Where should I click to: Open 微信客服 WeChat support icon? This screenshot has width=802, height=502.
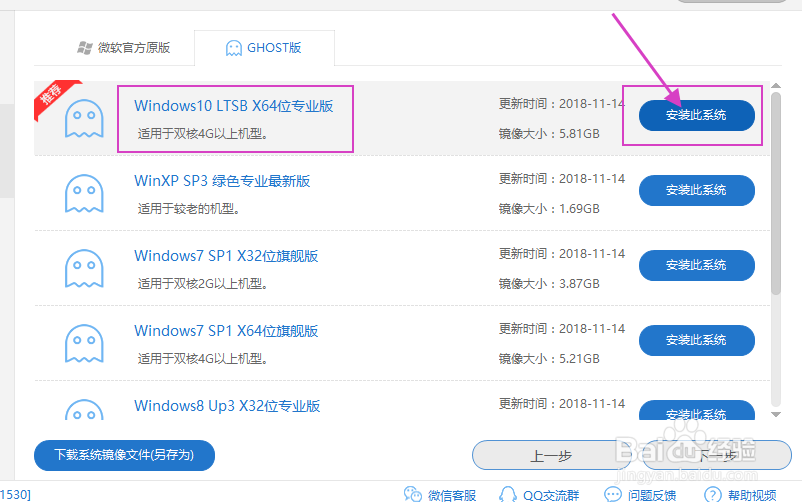[413, 494]
